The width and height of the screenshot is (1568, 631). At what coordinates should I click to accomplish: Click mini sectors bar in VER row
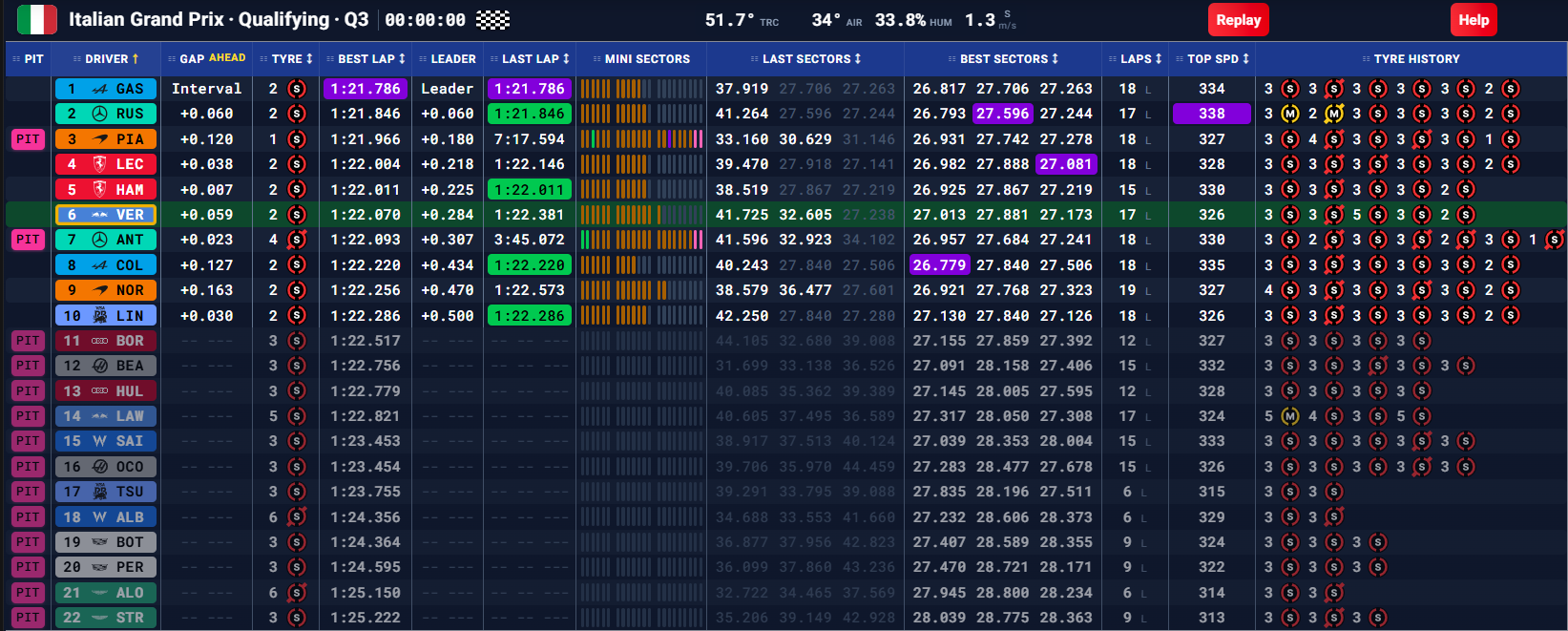641,215
